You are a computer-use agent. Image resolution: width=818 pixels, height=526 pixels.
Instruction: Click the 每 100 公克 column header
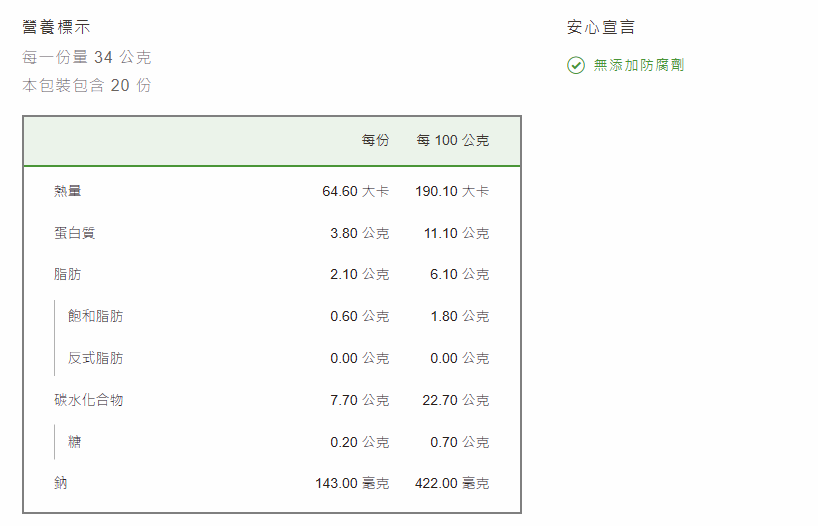point(453,141)
